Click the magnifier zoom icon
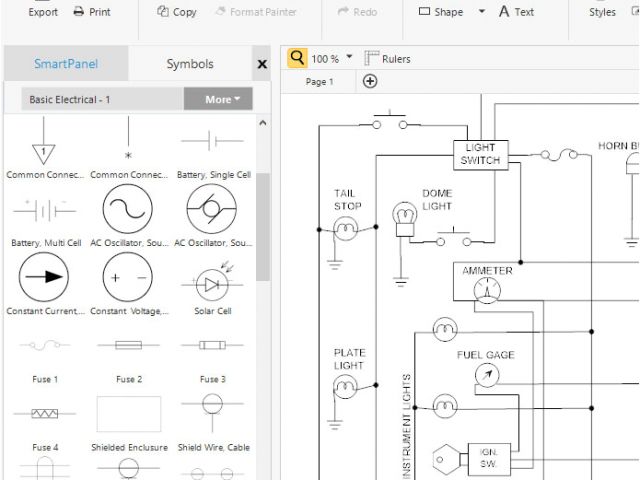The width and height of the screenshot is (640, 480). (x=297, y=58)
